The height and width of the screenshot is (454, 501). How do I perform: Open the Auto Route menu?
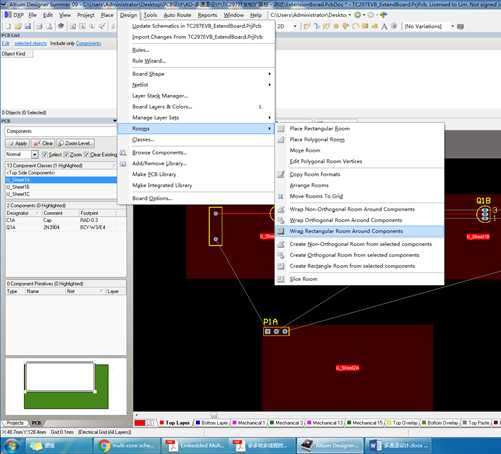[177, 15]
